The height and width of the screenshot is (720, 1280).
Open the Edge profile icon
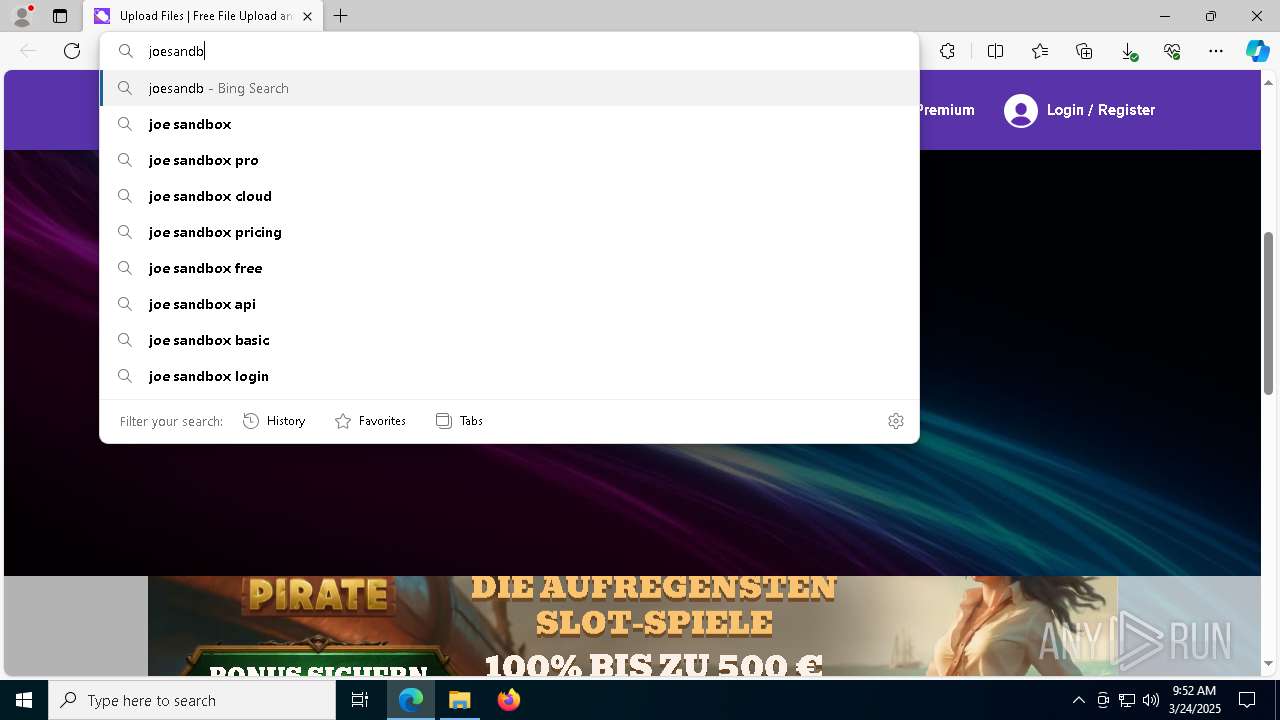coord(22,16)
